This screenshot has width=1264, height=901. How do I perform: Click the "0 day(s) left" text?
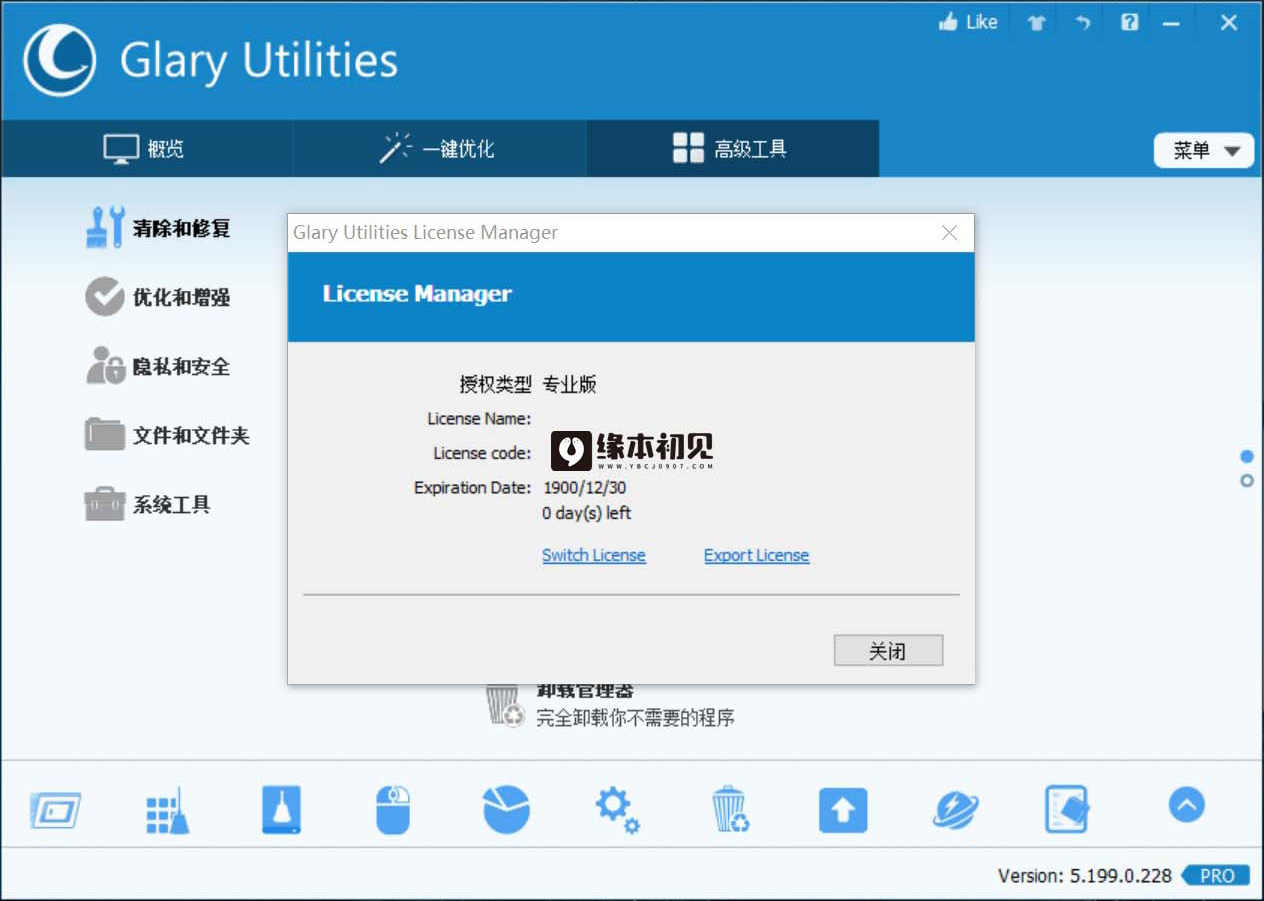tap(587, 513)
